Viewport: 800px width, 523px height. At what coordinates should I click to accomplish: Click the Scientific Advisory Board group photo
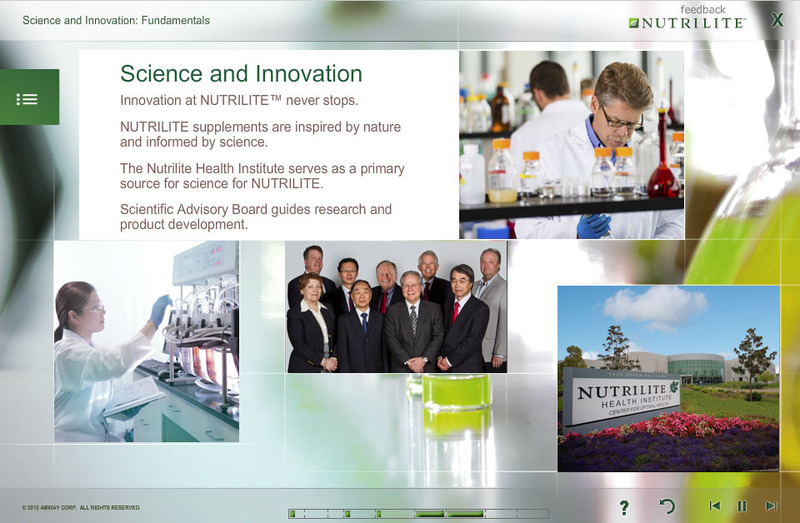pyautogui.click(x=396, y=307)
